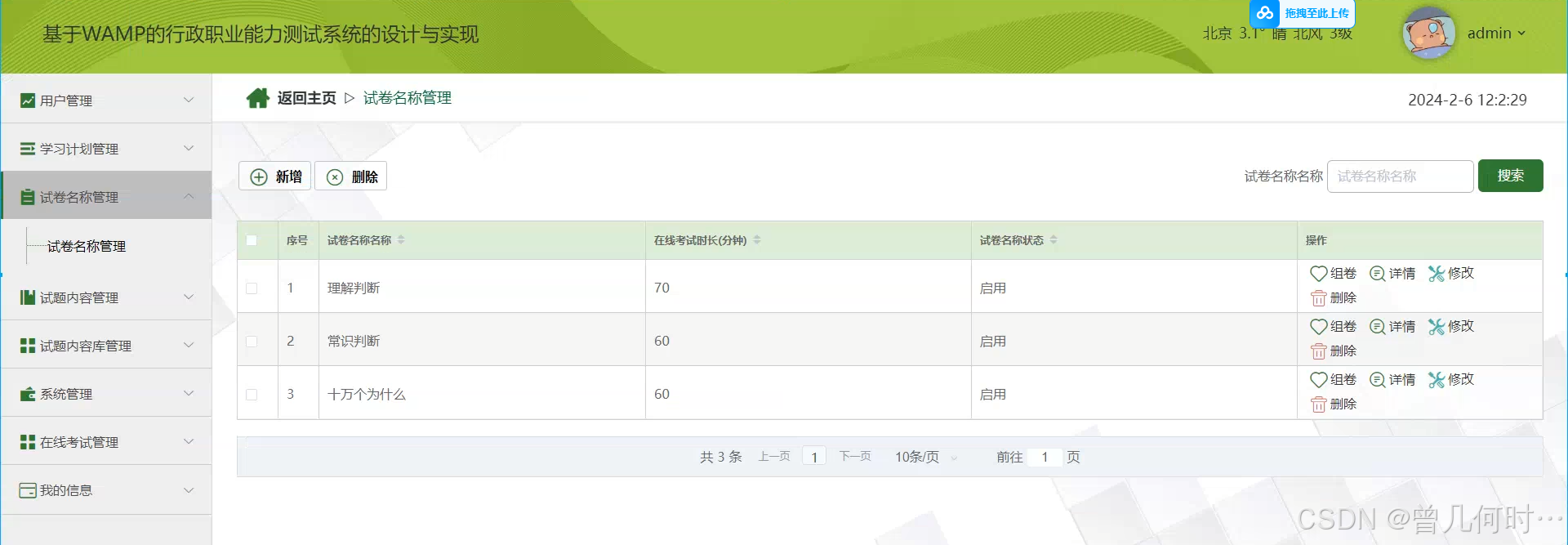This screenshot has width=1568, height=545.
Task: Expand the 学习计划管理 menu chevron
Action: pos(189,148)
